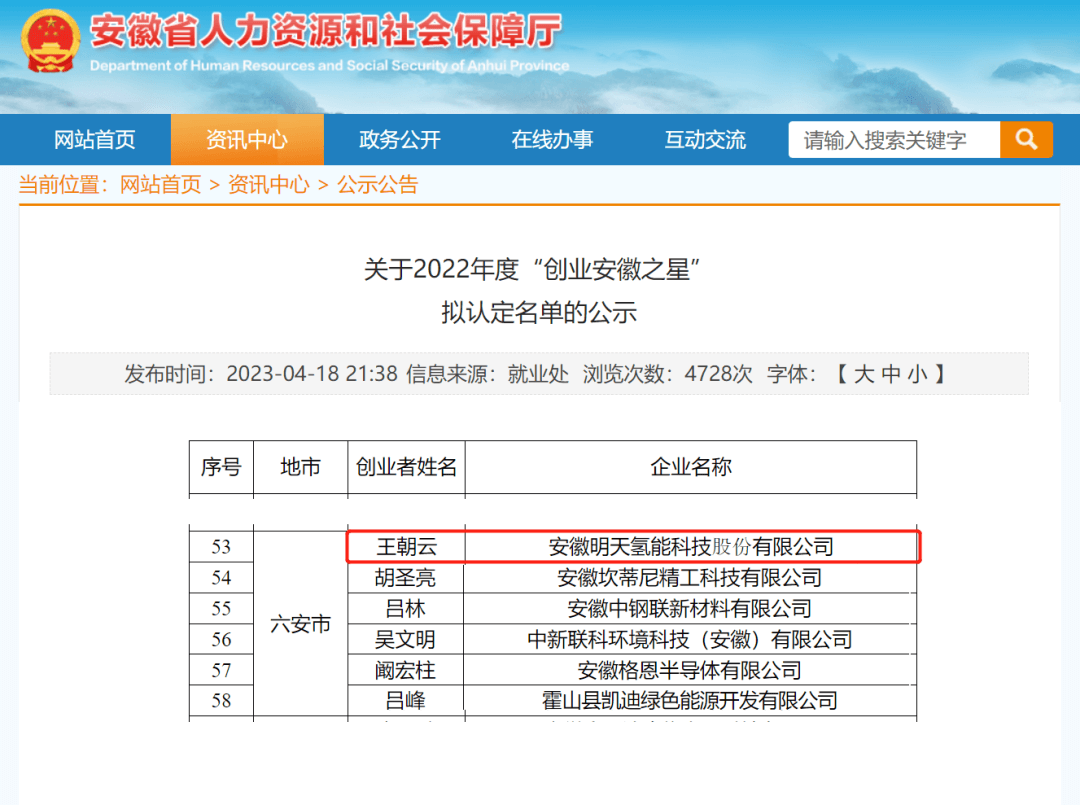Click the 霍山县凯迪绿色能源开发有限公司 cell
The height and width of the screenshot is (805, 1080).
[691, 701]
